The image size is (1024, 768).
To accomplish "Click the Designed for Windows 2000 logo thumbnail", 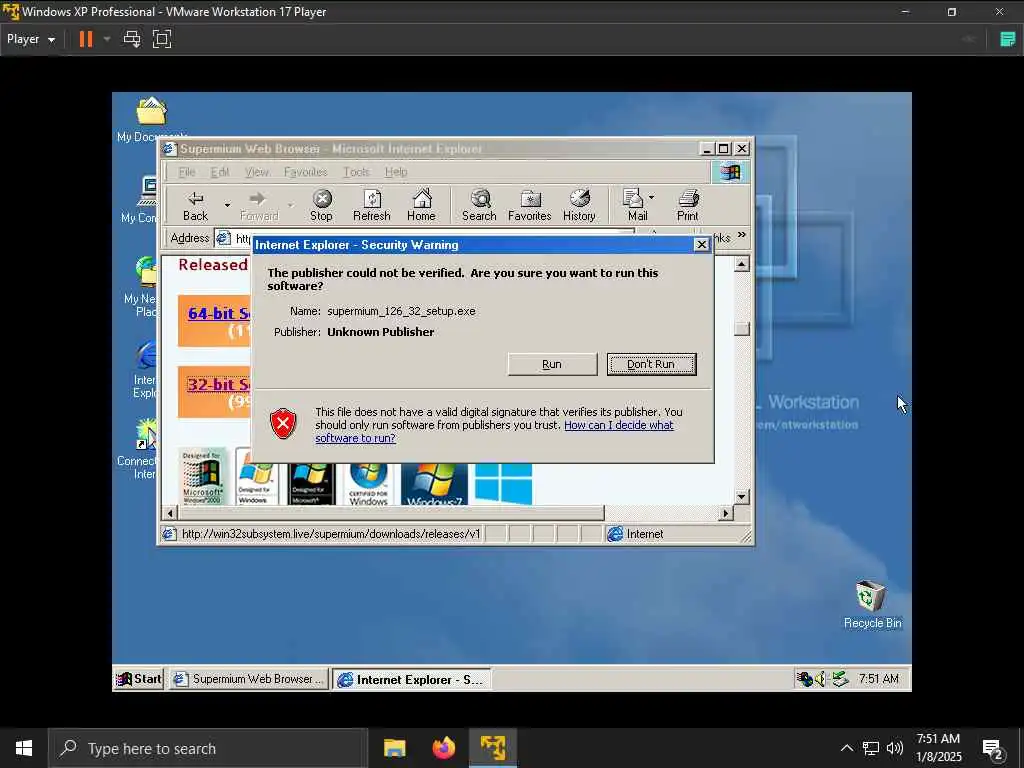I will point(202,477).
